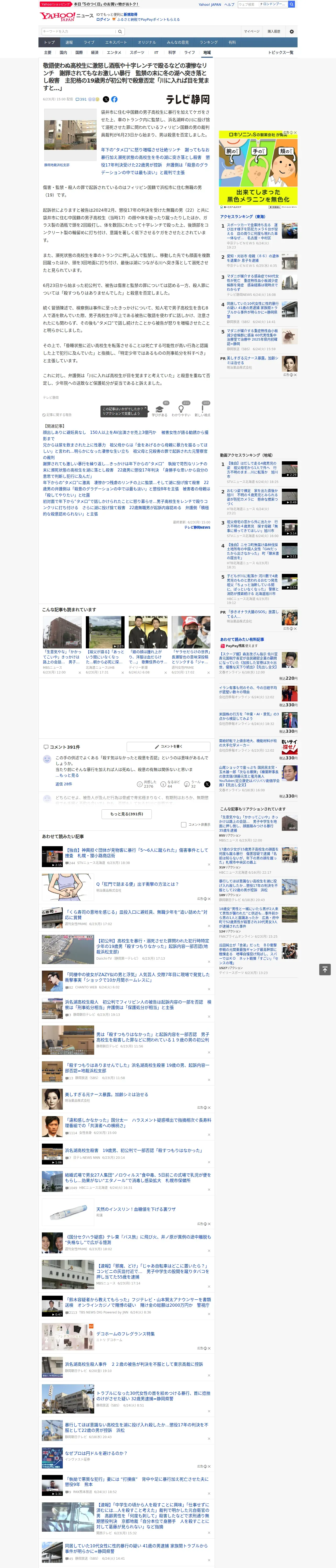This screenshot has width=336, height=1568.
Task: Switch to 国内 category sub-tab
Action: pyautogui.click(x=63, y=52)
